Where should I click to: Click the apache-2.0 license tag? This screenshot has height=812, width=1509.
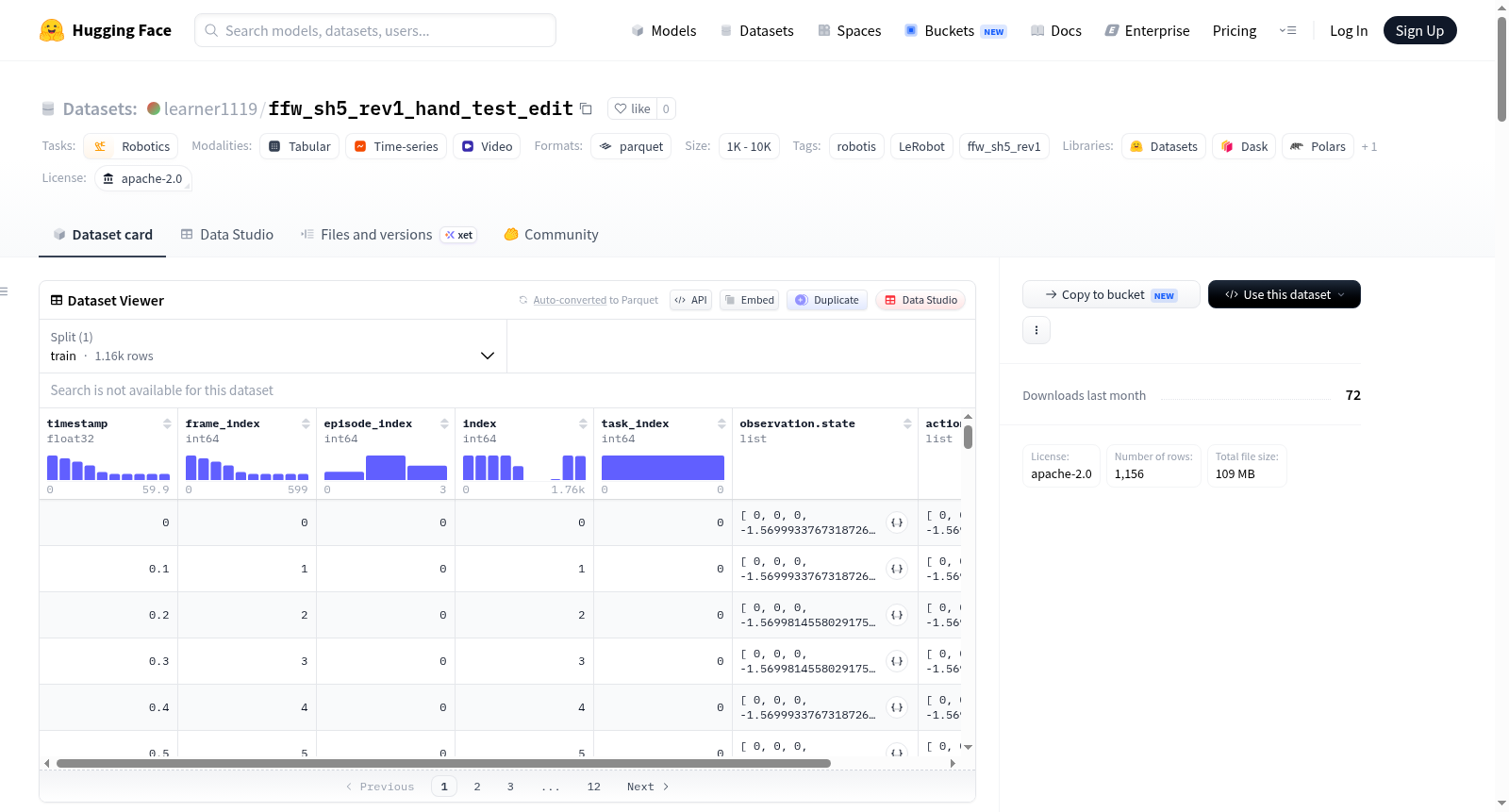[143, 178]
